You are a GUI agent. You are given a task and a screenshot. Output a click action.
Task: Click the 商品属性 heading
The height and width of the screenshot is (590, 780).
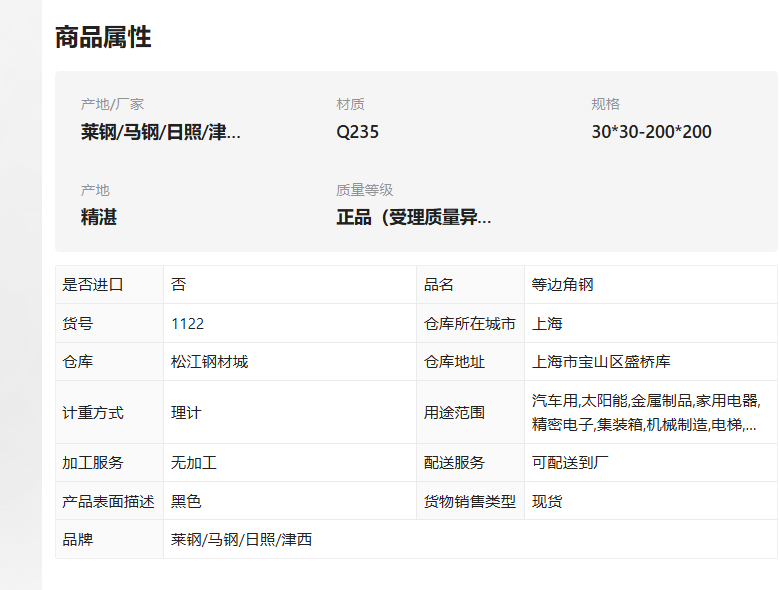tap(103, 37)
